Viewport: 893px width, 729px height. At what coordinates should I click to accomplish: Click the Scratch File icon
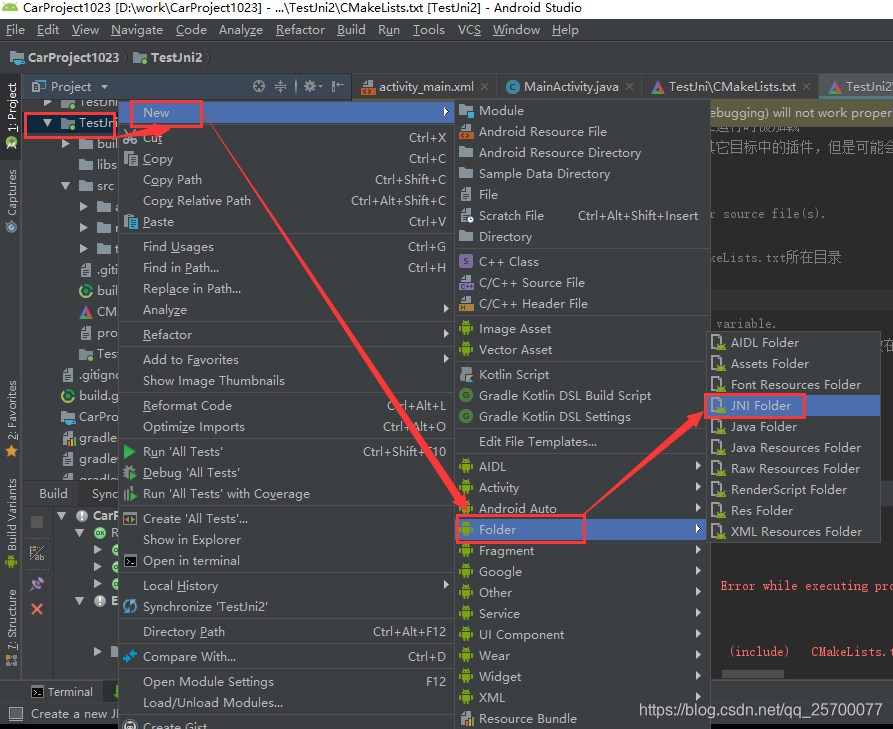click(466, 215)
